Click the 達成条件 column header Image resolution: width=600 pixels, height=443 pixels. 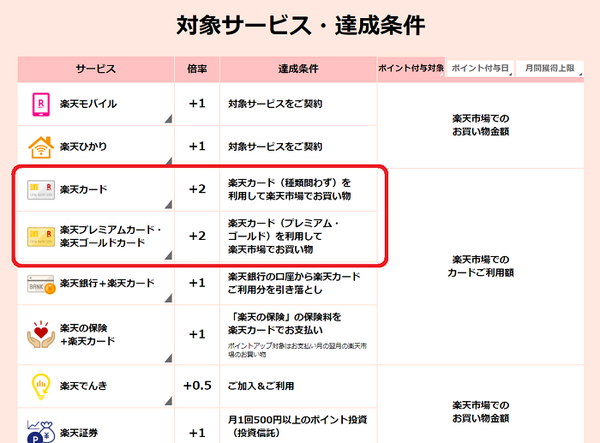tap(298, 69)
